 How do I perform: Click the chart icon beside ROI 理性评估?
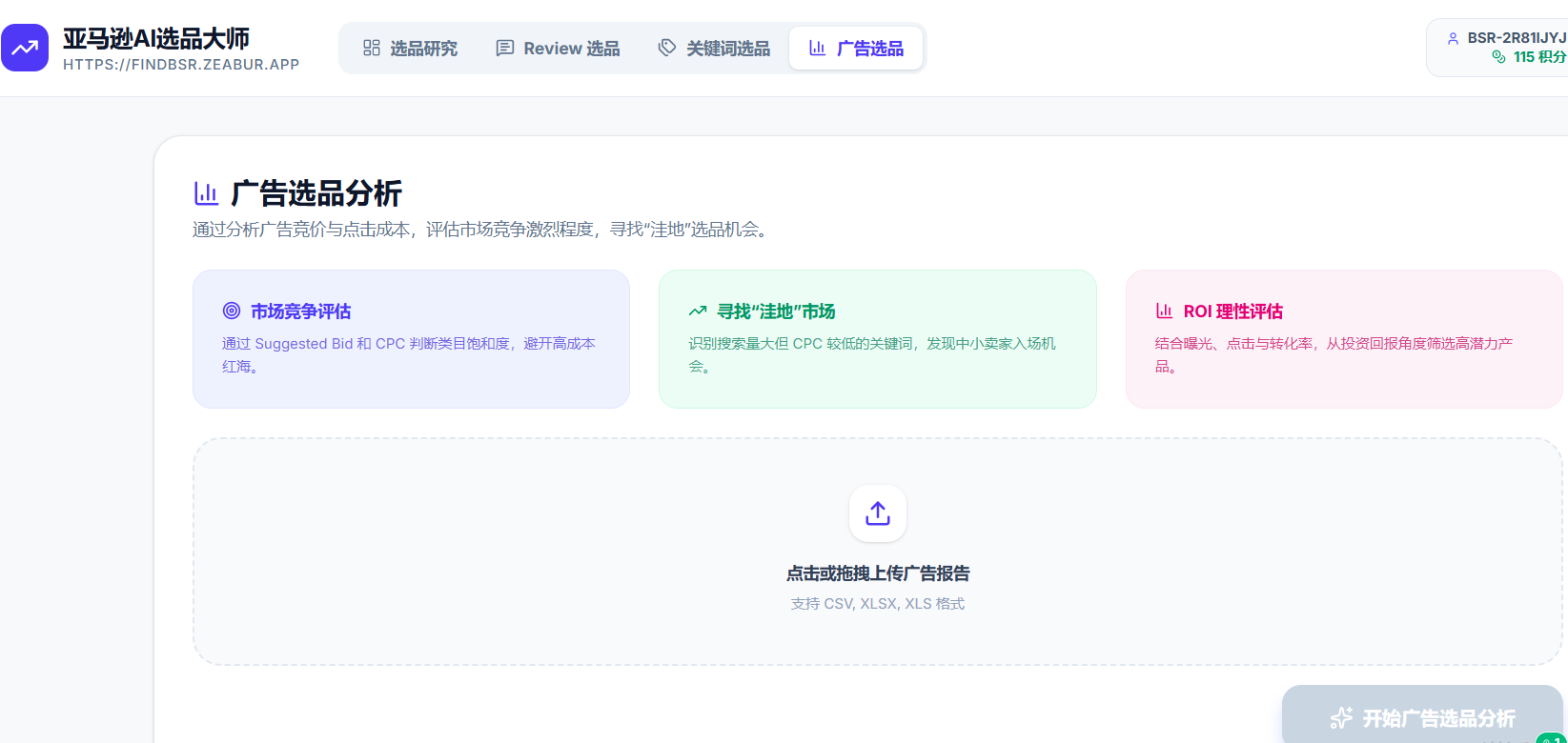coord(1164,311)
